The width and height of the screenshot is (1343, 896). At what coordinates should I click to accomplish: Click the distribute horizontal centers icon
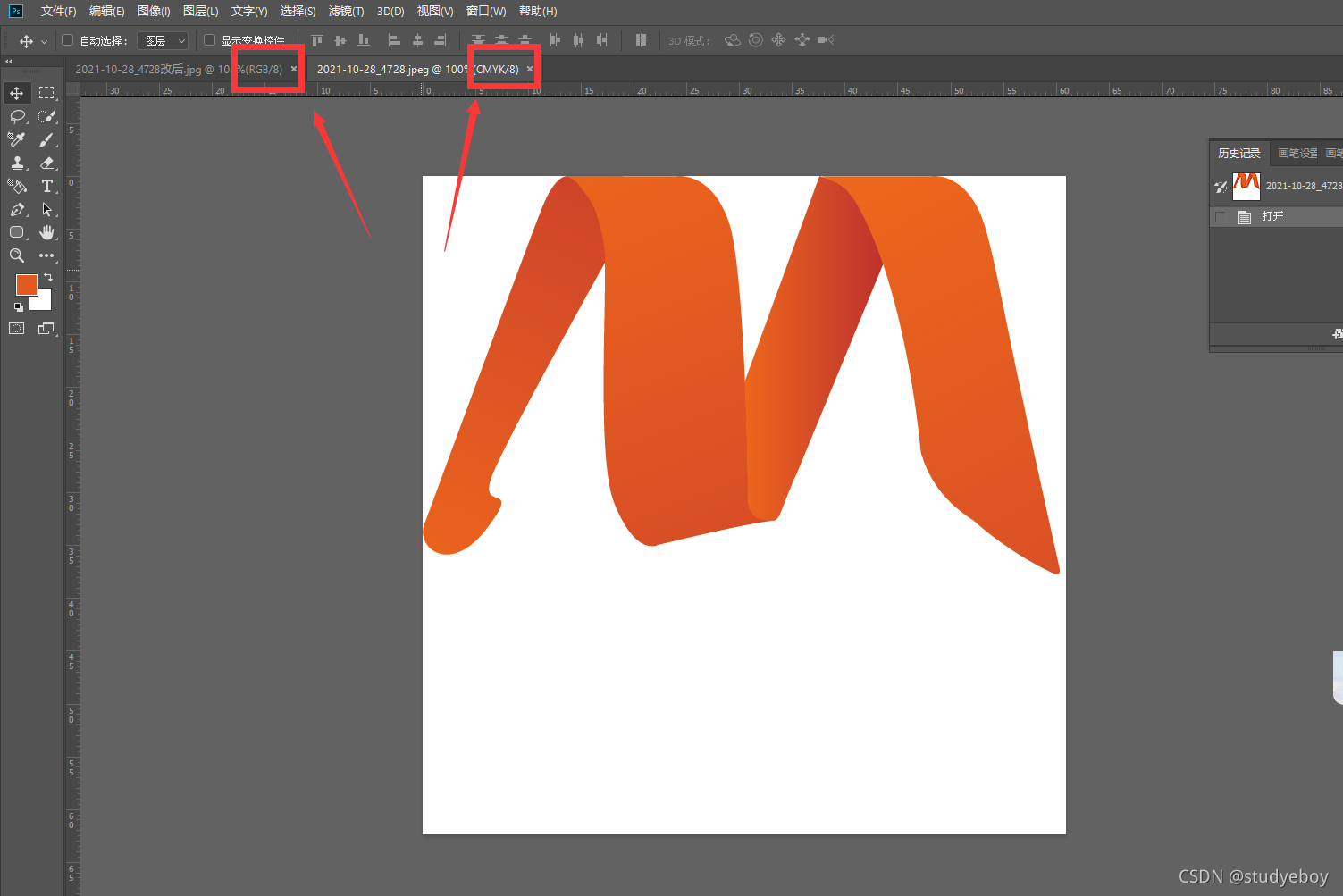(x=578, y=40)
